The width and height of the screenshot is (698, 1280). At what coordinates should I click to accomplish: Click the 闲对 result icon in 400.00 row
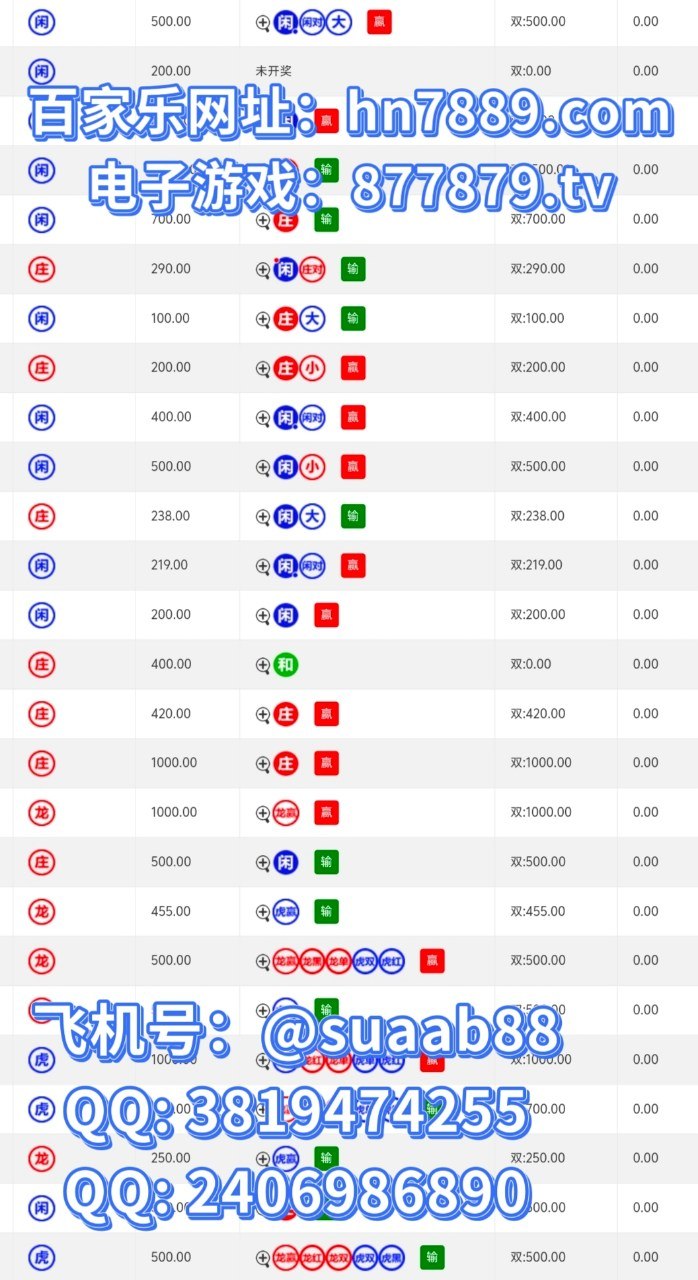coord(313,417)
